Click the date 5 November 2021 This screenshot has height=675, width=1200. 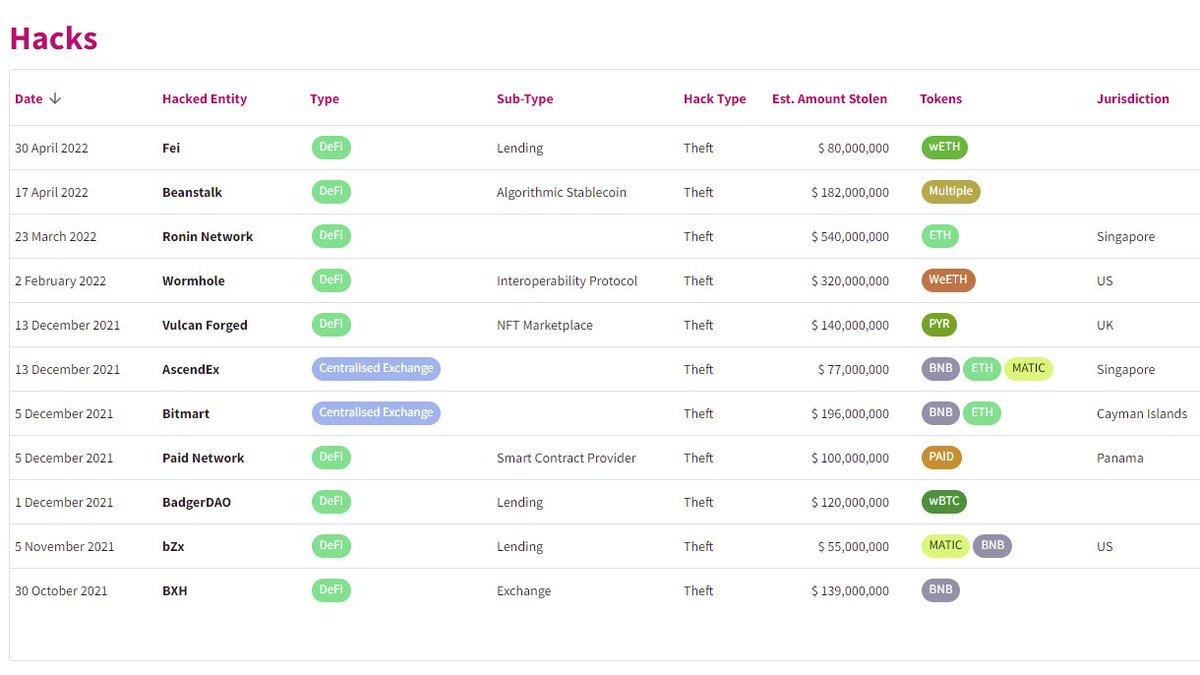click(x=64, y=546)
